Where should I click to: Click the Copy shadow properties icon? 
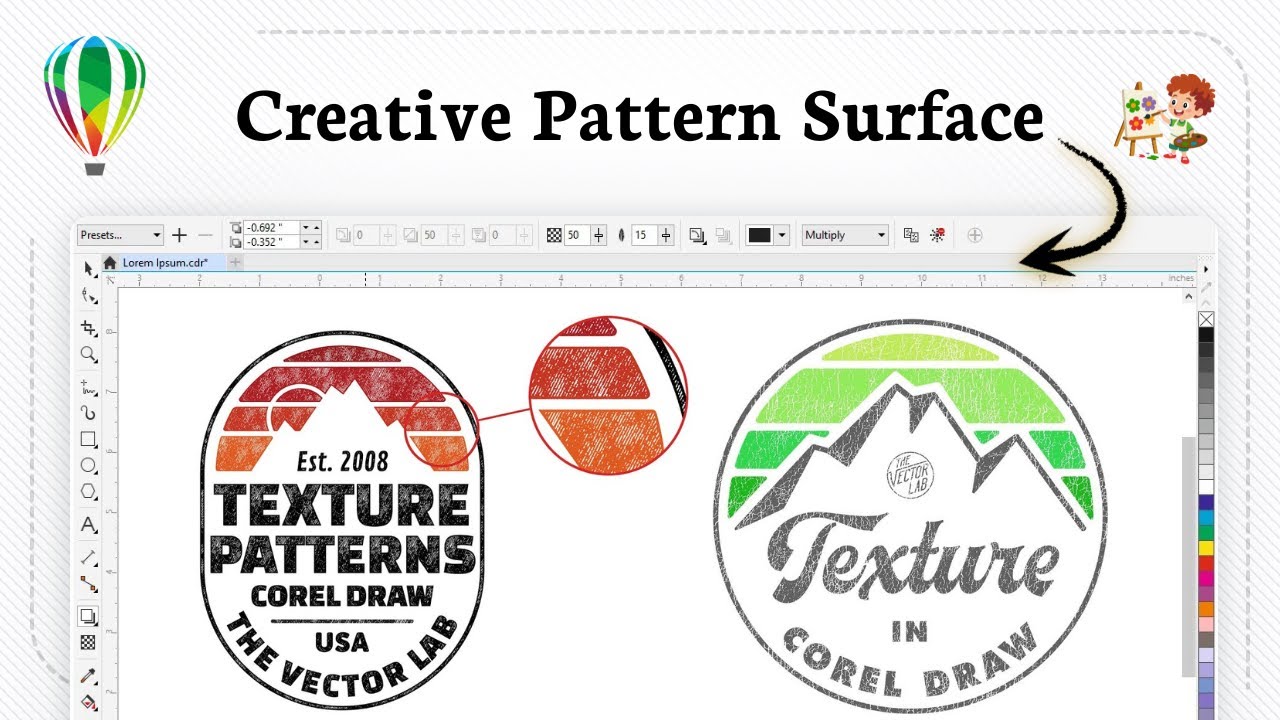[x=911, y=235]
